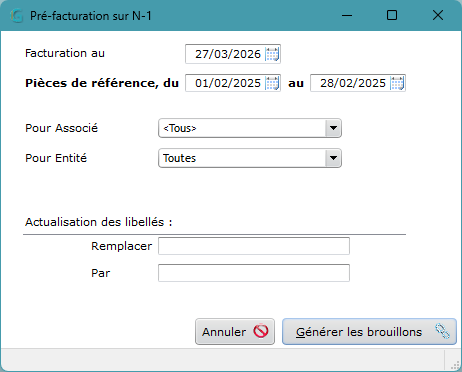Close the Pré-facturation window
The width and height of the screenshot is (462, 372).
pyautogui.click(x=438, y=15)
